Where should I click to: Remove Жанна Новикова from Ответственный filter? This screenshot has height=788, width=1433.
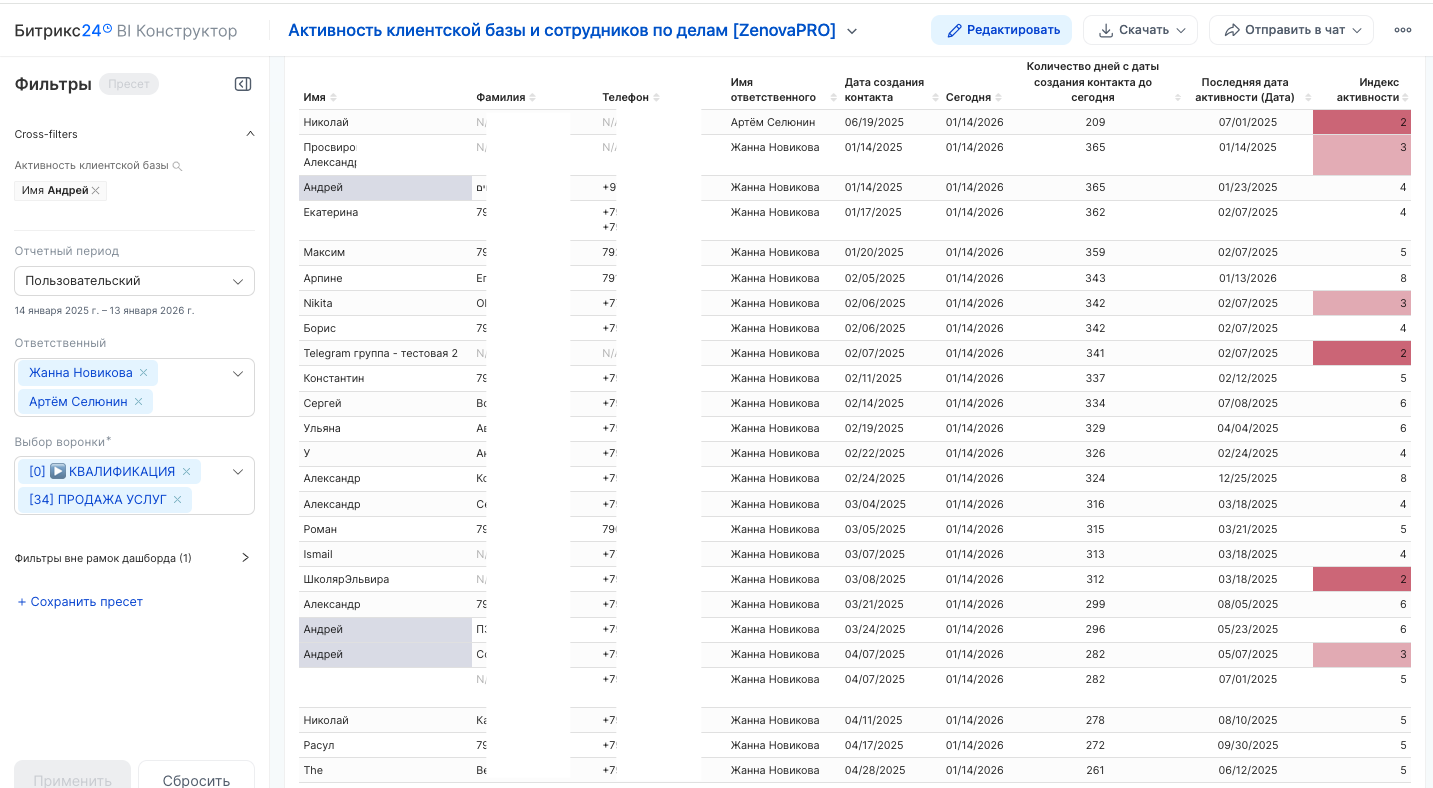tap(143, 373)
